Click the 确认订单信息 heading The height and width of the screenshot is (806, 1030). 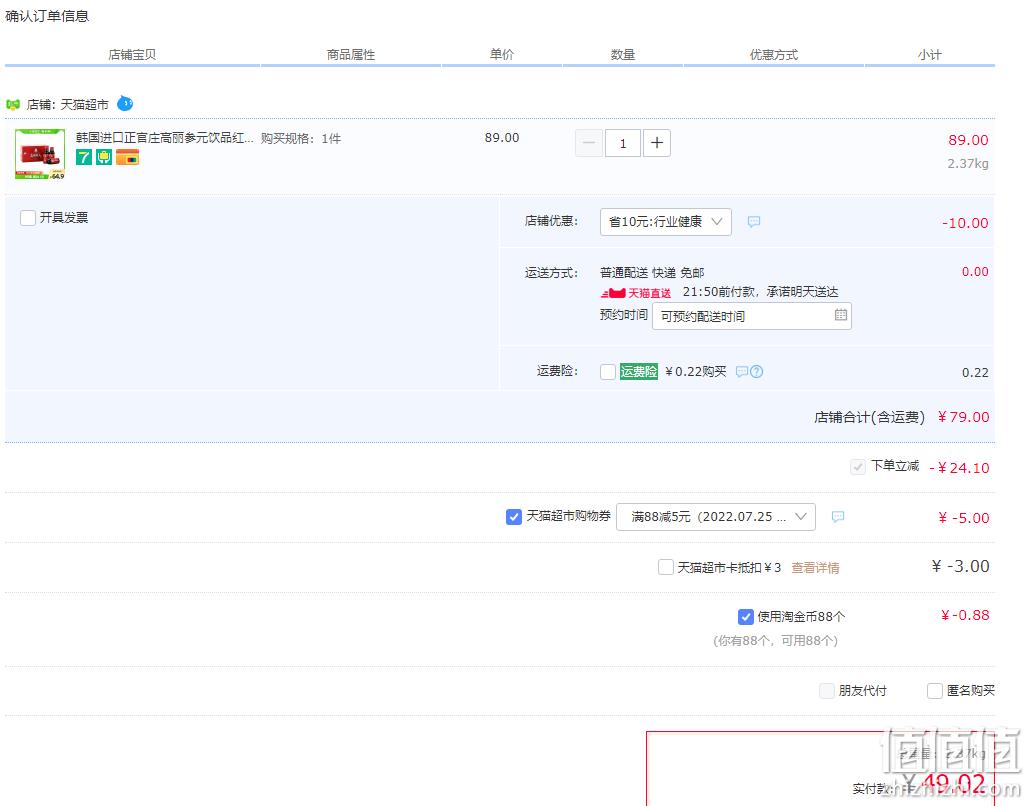coord(47,16)
